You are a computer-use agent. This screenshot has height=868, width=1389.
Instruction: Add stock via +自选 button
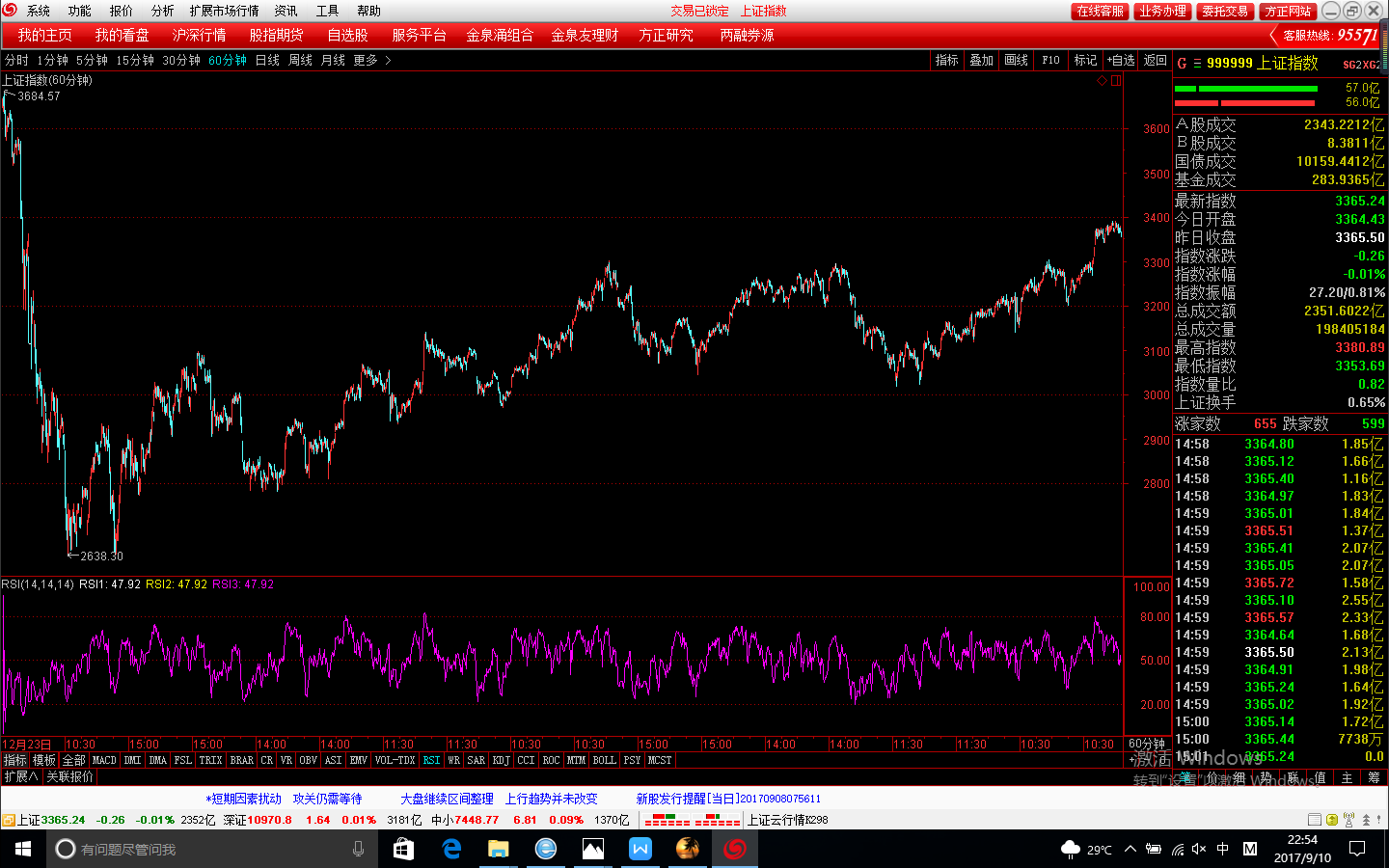click(1121, 60)
